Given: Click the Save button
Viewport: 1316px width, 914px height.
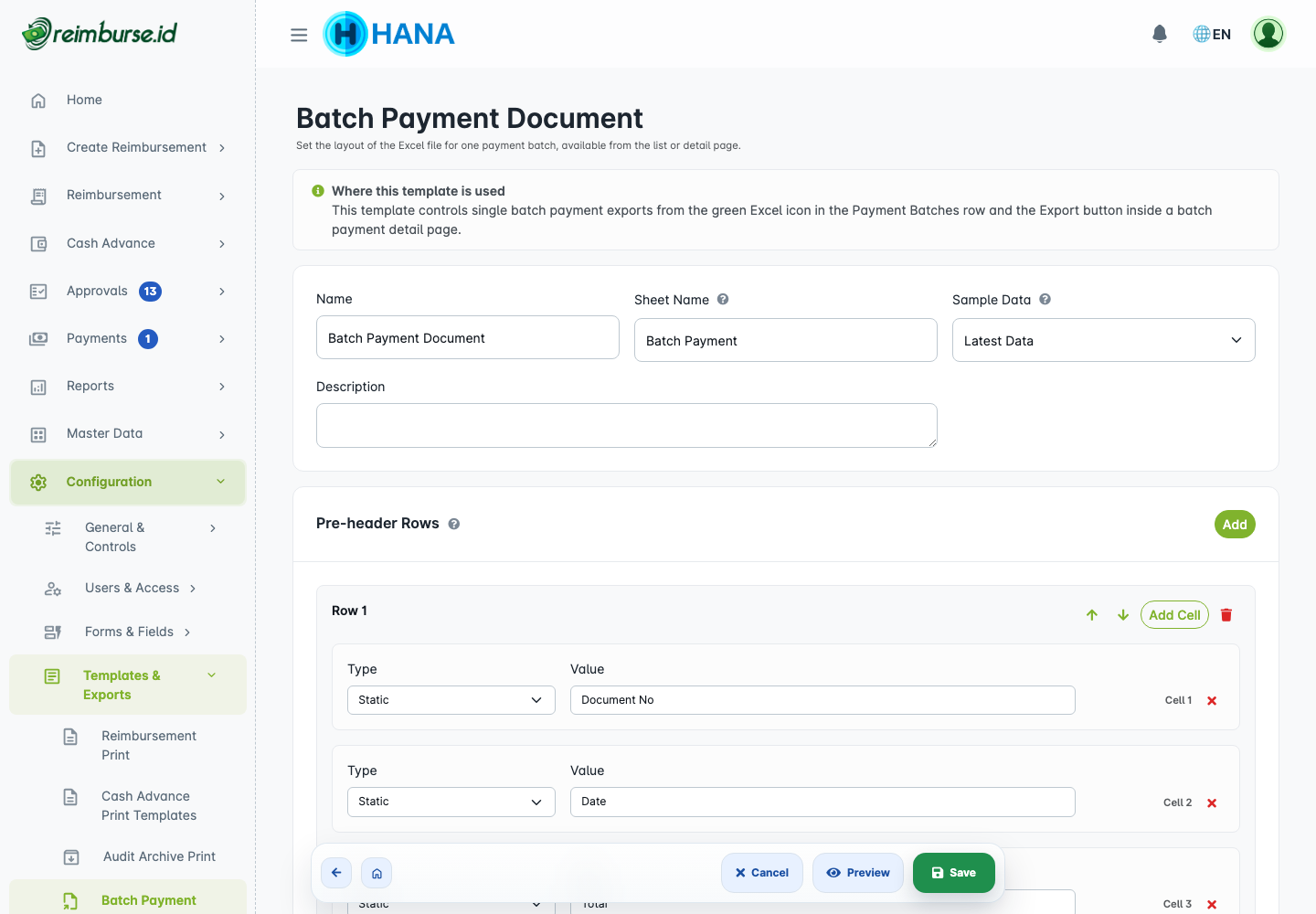Looking at the screenshot, I should [x=953, y=873].
